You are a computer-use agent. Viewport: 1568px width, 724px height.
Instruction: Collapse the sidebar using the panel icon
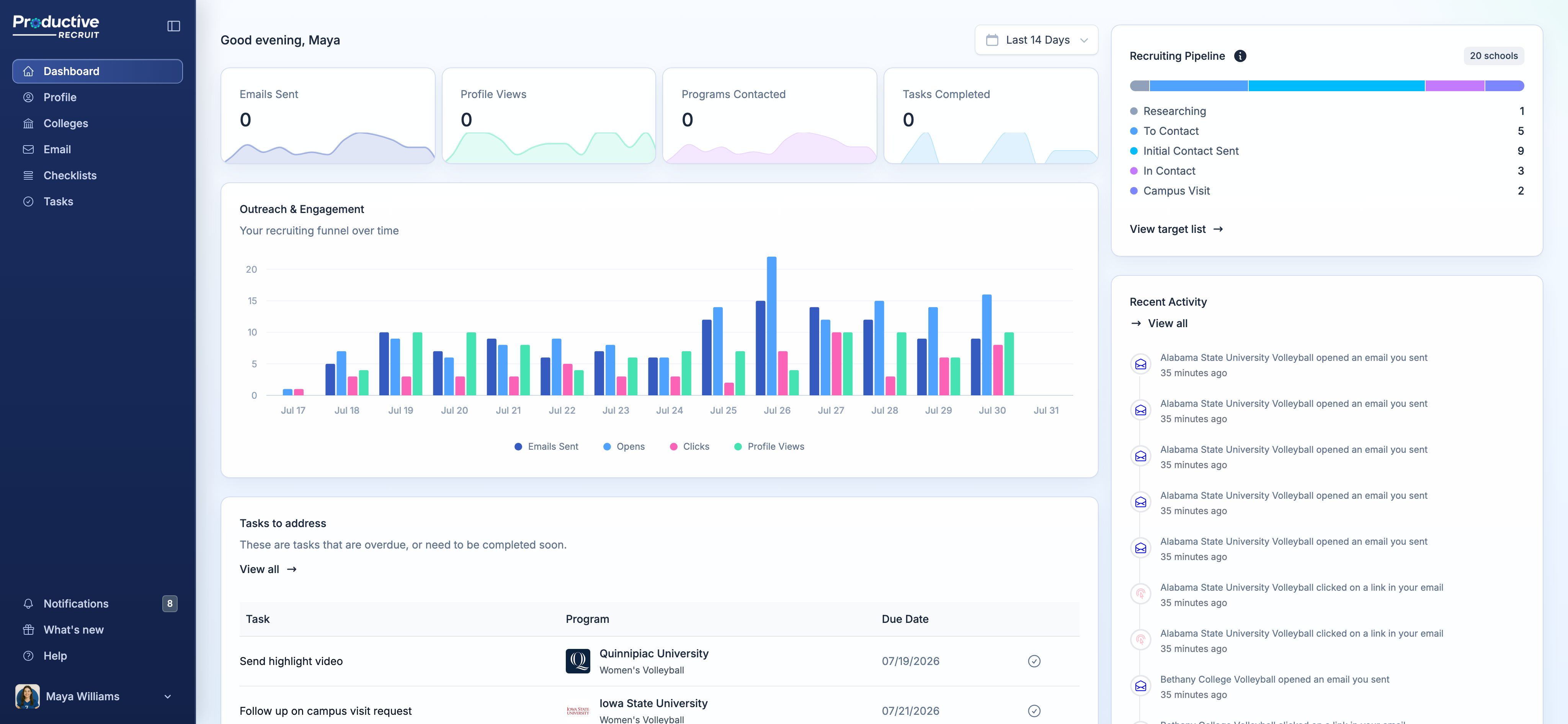pyautogui.click(x=173, y=26)
